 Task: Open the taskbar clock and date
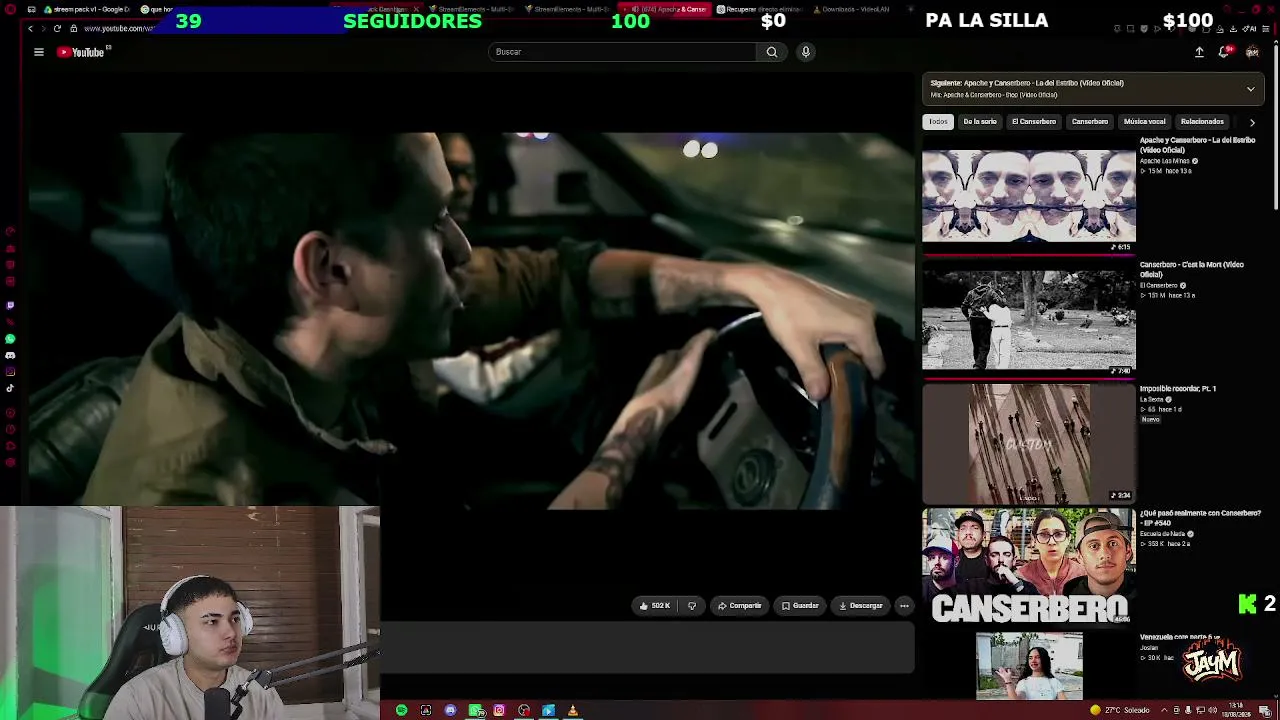click(1238, 710)
